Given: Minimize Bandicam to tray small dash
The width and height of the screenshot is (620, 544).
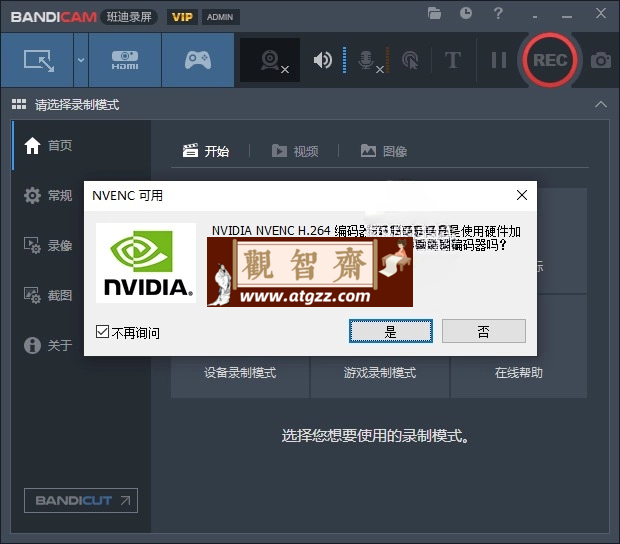Looking at the screenshot, I should (535, 17).
